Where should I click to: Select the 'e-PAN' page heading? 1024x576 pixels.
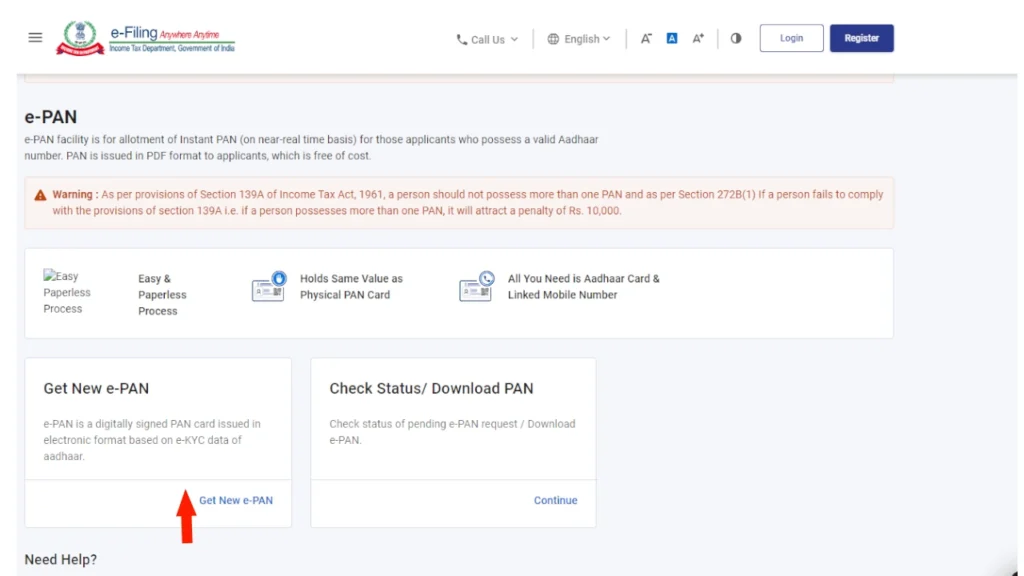point(51,117)
